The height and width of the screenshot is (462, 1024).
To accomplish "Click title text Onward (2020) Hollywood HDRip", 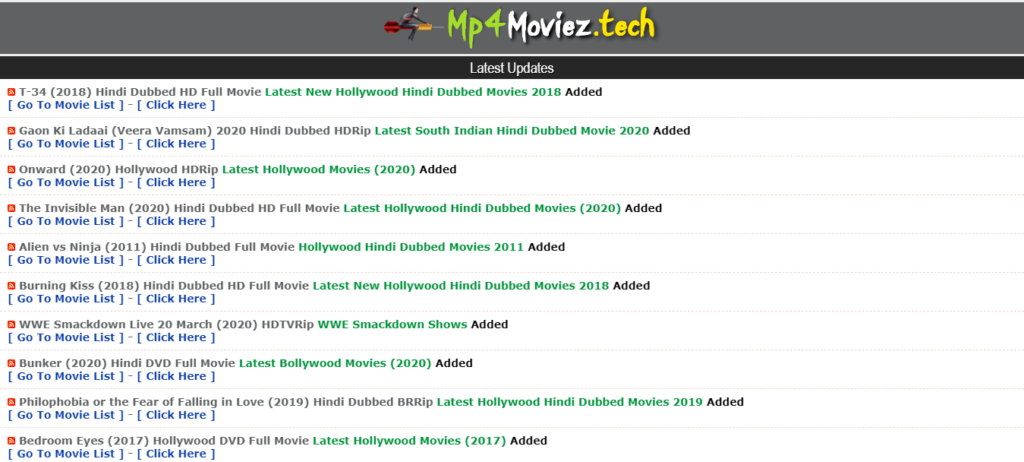I will (x=119, y=169).
